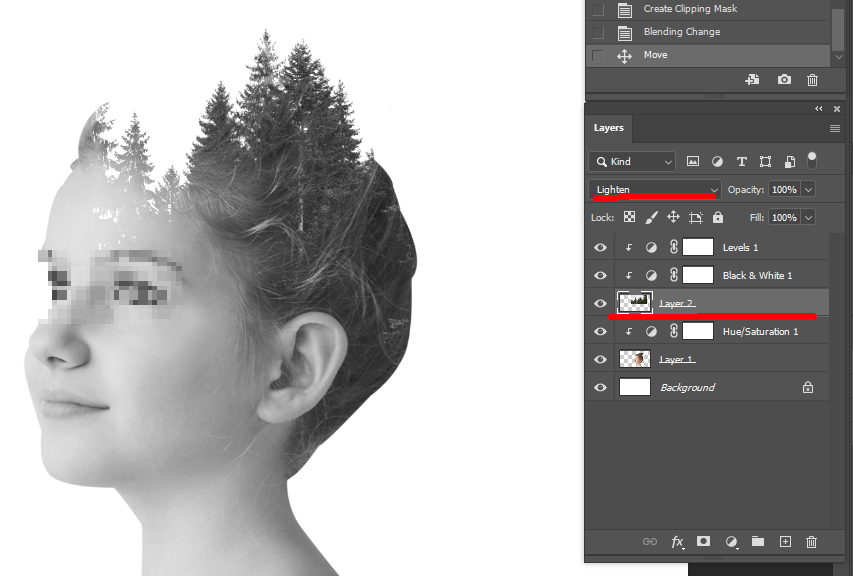This screenshot has height=576, width=853.
Task: Filter layers by smart objects icon
Action: pyautogui.click(x=790, y=162)
